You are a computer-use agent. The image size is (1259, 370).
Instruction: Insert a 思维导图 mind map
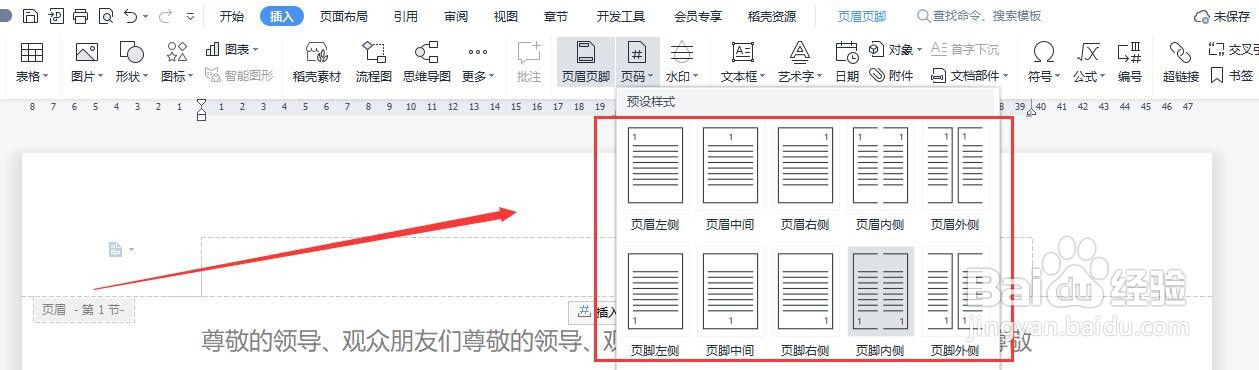[x=427, y=62]
